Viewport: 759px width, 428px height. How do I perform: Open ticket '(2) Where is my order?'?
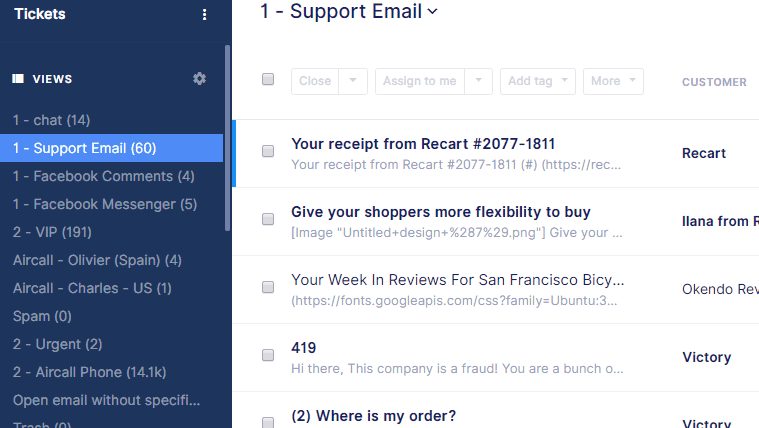[374, 416]
